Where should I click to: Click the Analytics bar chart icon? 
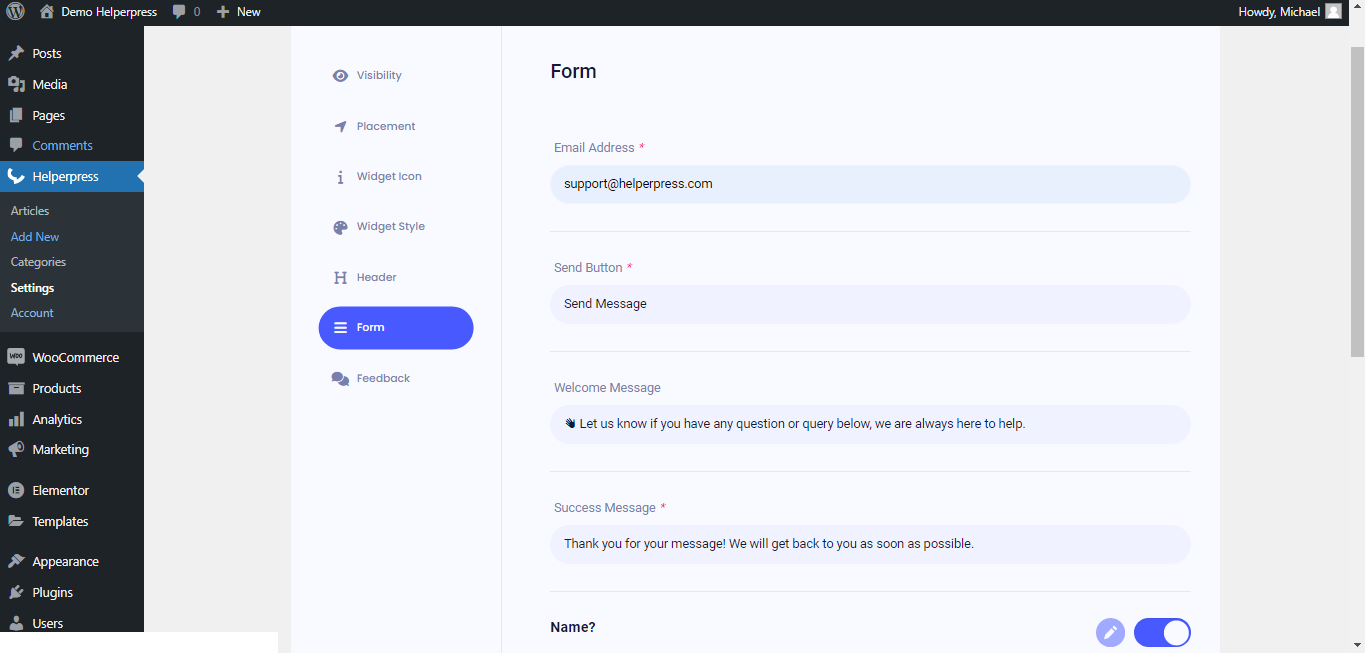pos(16,420)
